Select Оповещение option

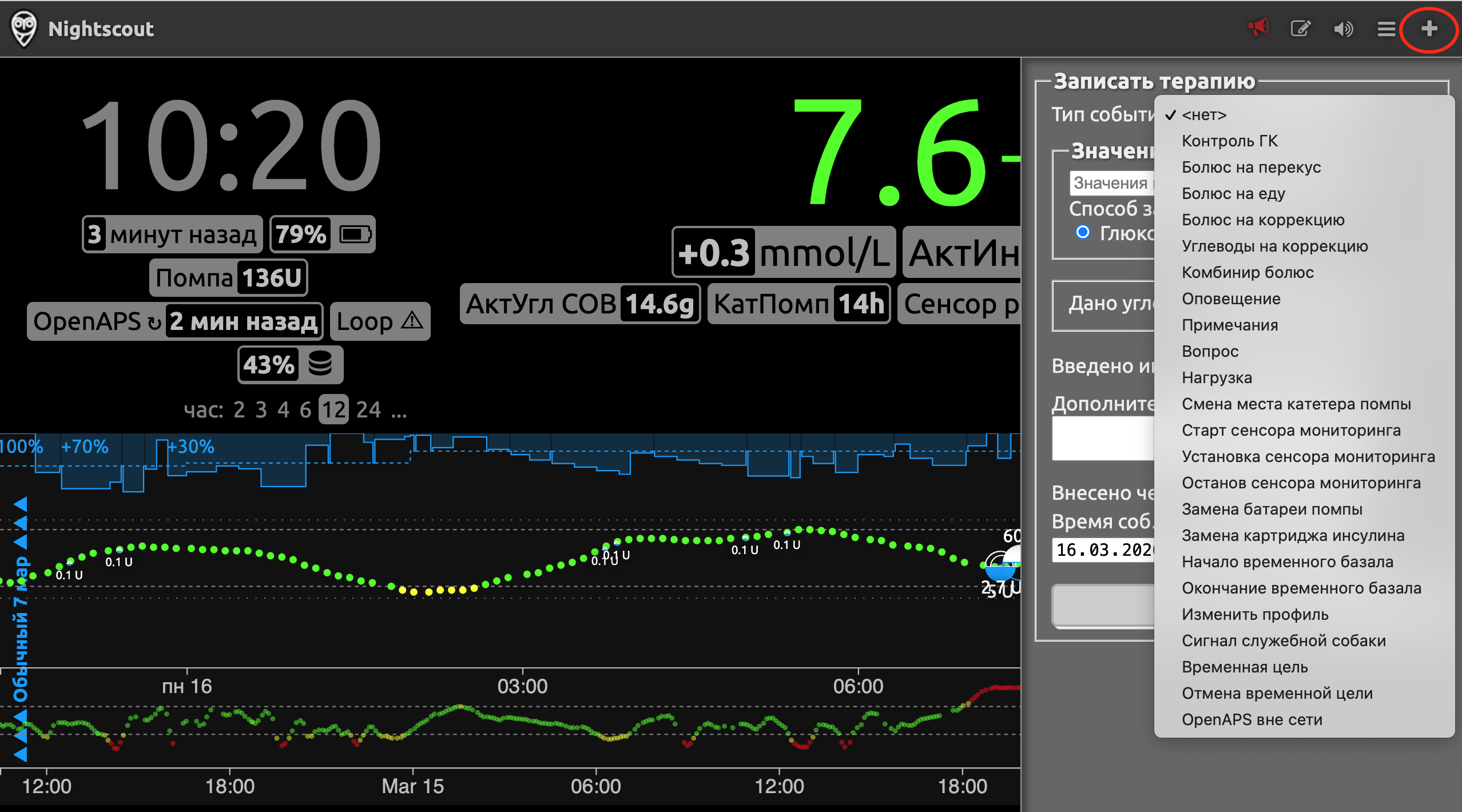[x=1304, y=298]
